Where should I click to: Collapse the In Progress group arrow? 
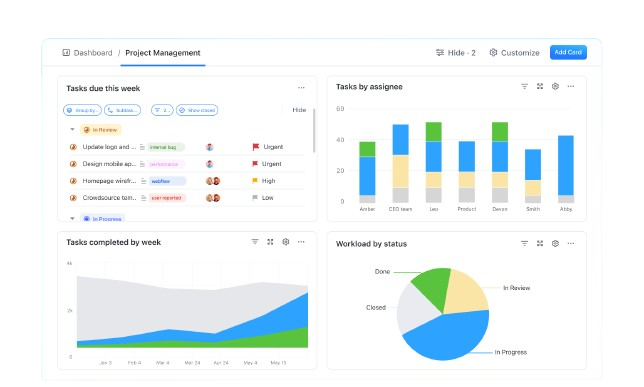(72, 219)
